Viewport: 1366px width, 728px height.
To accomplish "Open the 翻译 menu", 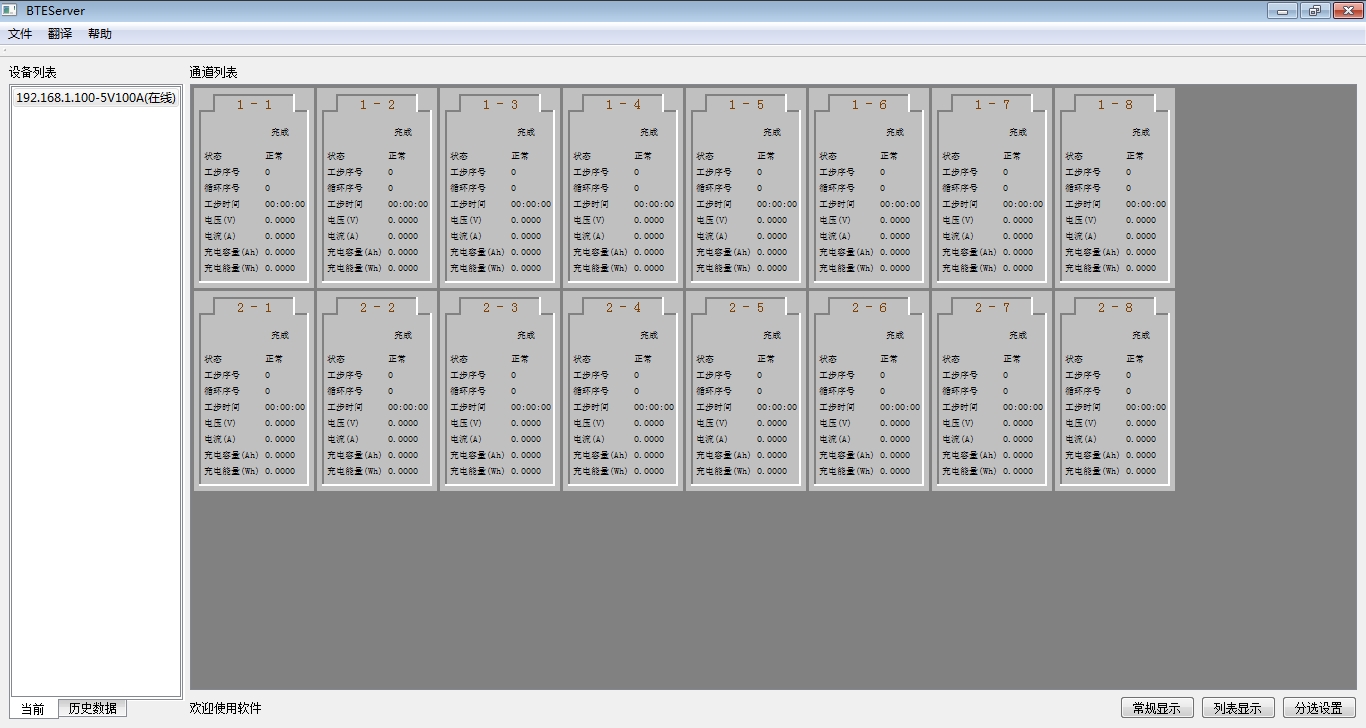I will [x=60, y=34].
